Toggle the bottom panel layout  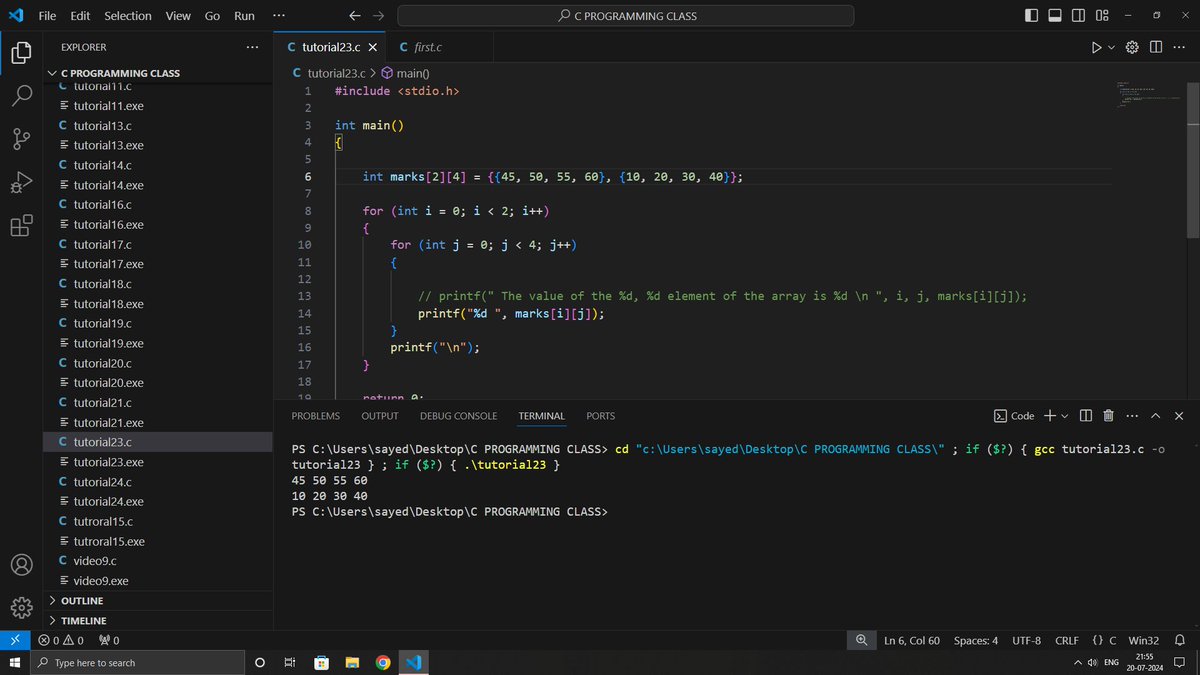(x=1054, y=16)
